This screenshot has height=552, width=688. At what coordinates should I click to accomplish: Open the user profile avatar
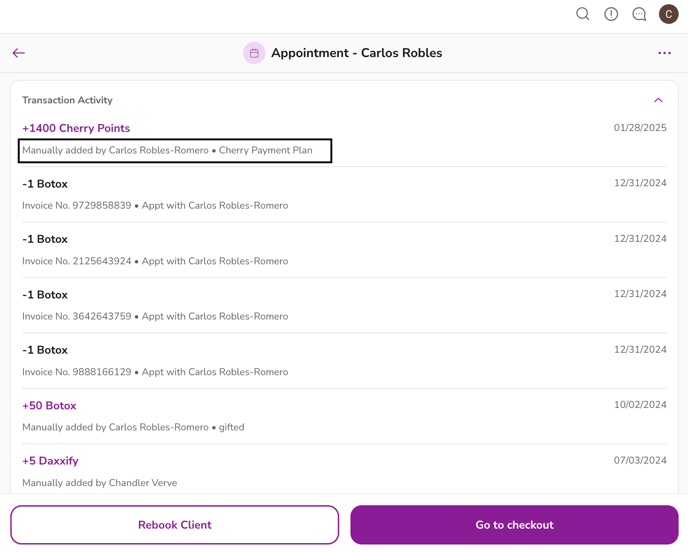click(x=668, y=14)
